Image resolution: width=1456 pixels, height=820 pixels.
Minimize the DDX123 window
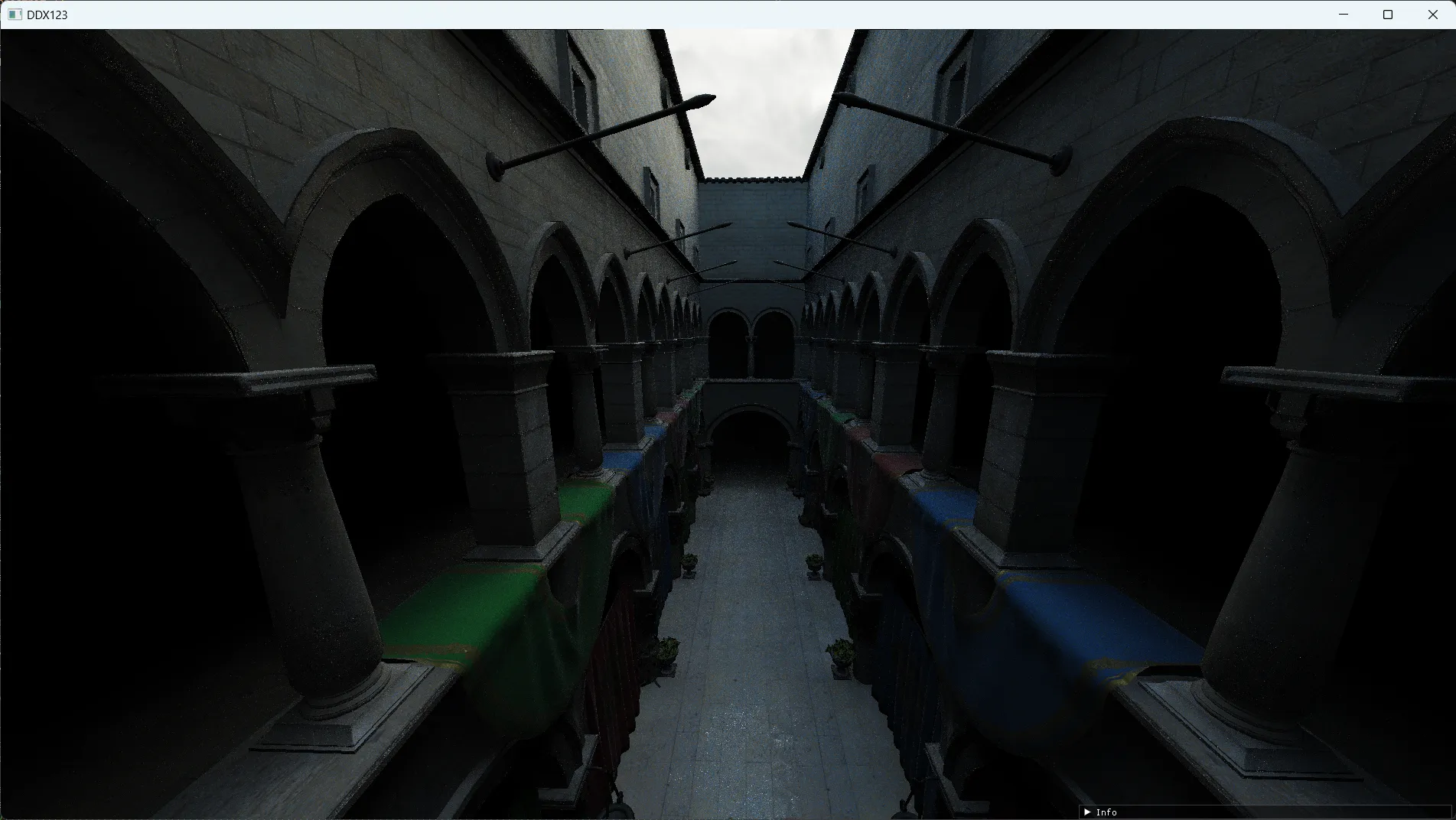point(1344,15)
